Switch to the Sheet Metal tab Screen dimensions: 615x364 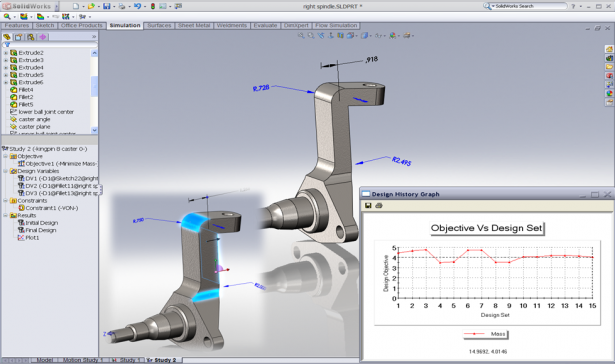[194, 25]
